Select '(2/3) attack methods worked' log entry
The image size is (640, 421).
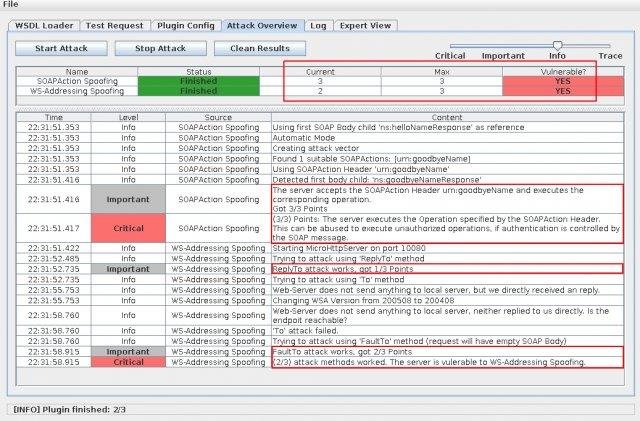[x=447, y=362]
